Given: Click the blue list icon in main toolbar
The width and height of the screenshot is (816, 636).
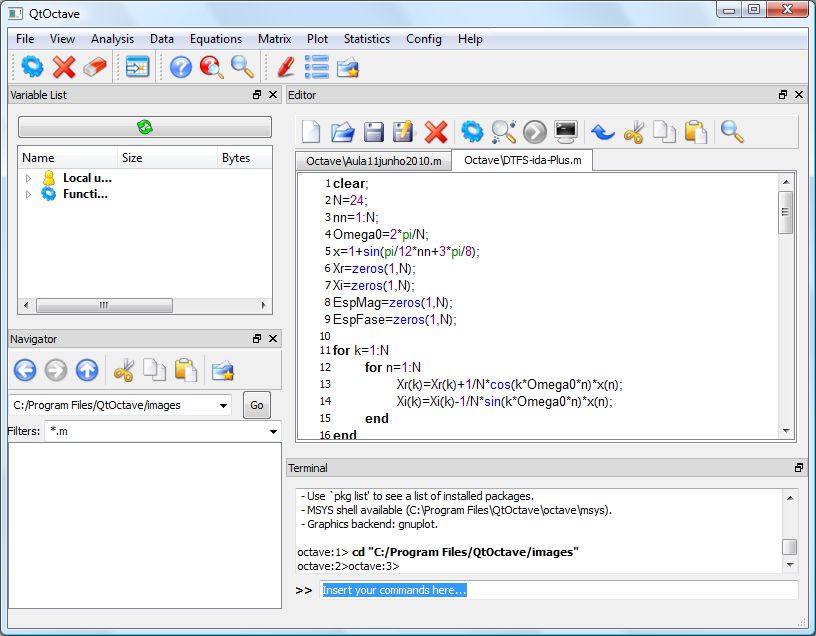Looking at the screenshot, I should 317,67.
